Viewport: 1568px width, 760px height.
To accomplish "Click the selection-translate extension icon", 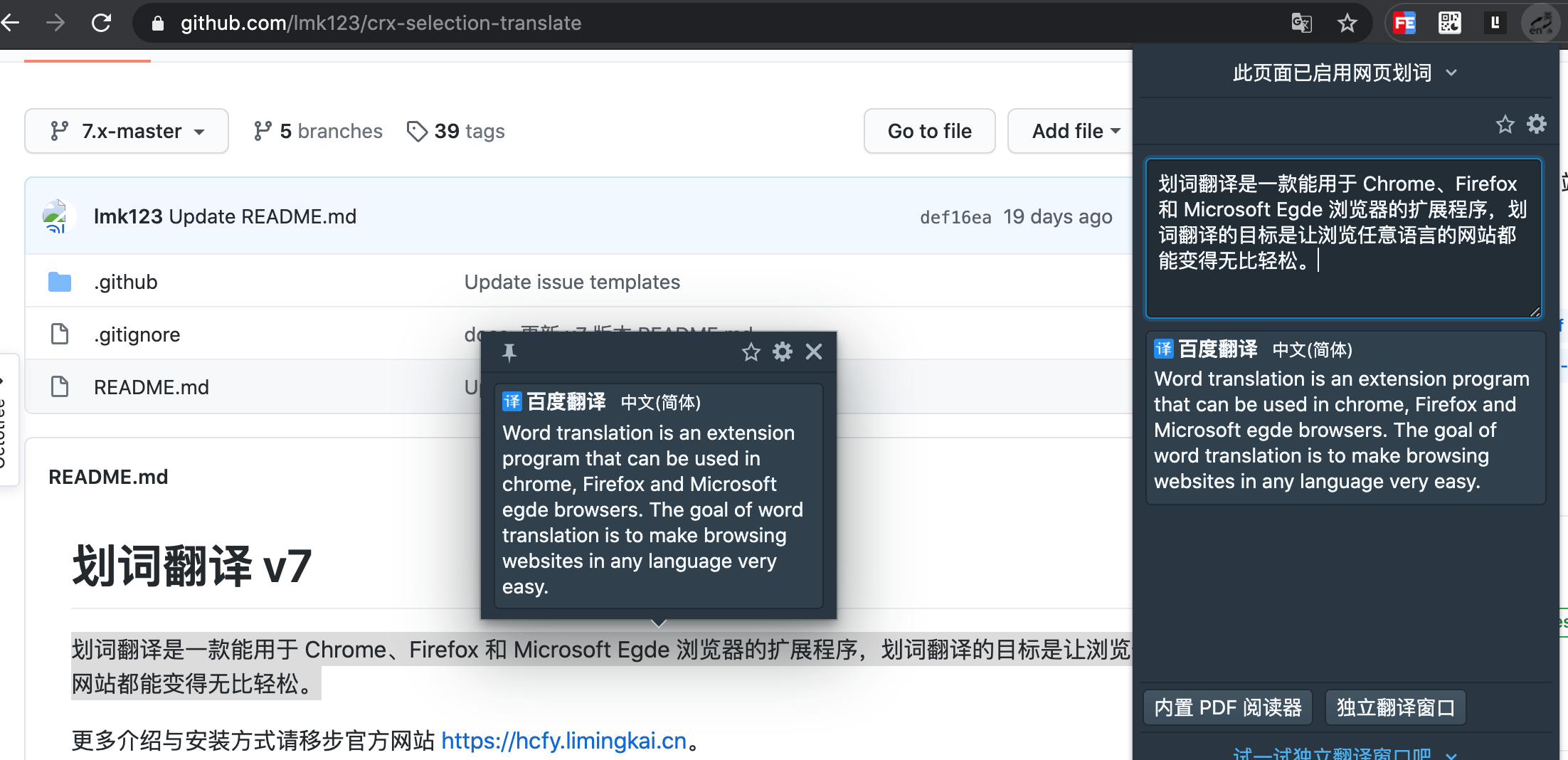I will [1540, 23].
